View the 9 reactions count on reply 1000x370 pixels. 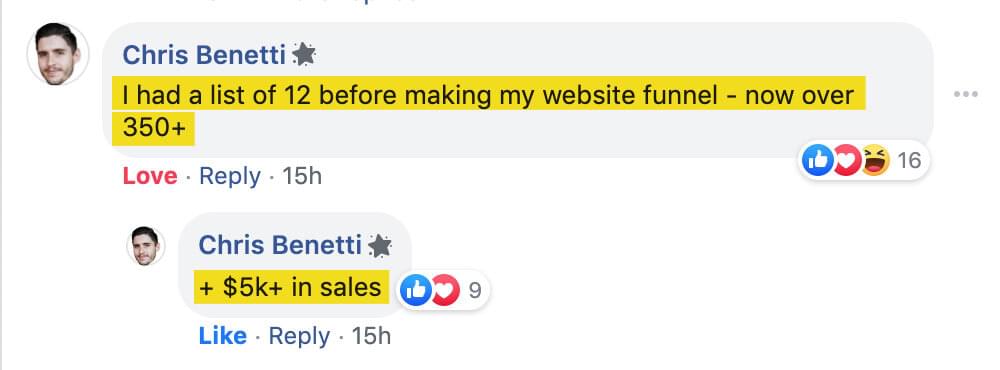[x=474, y=291]
